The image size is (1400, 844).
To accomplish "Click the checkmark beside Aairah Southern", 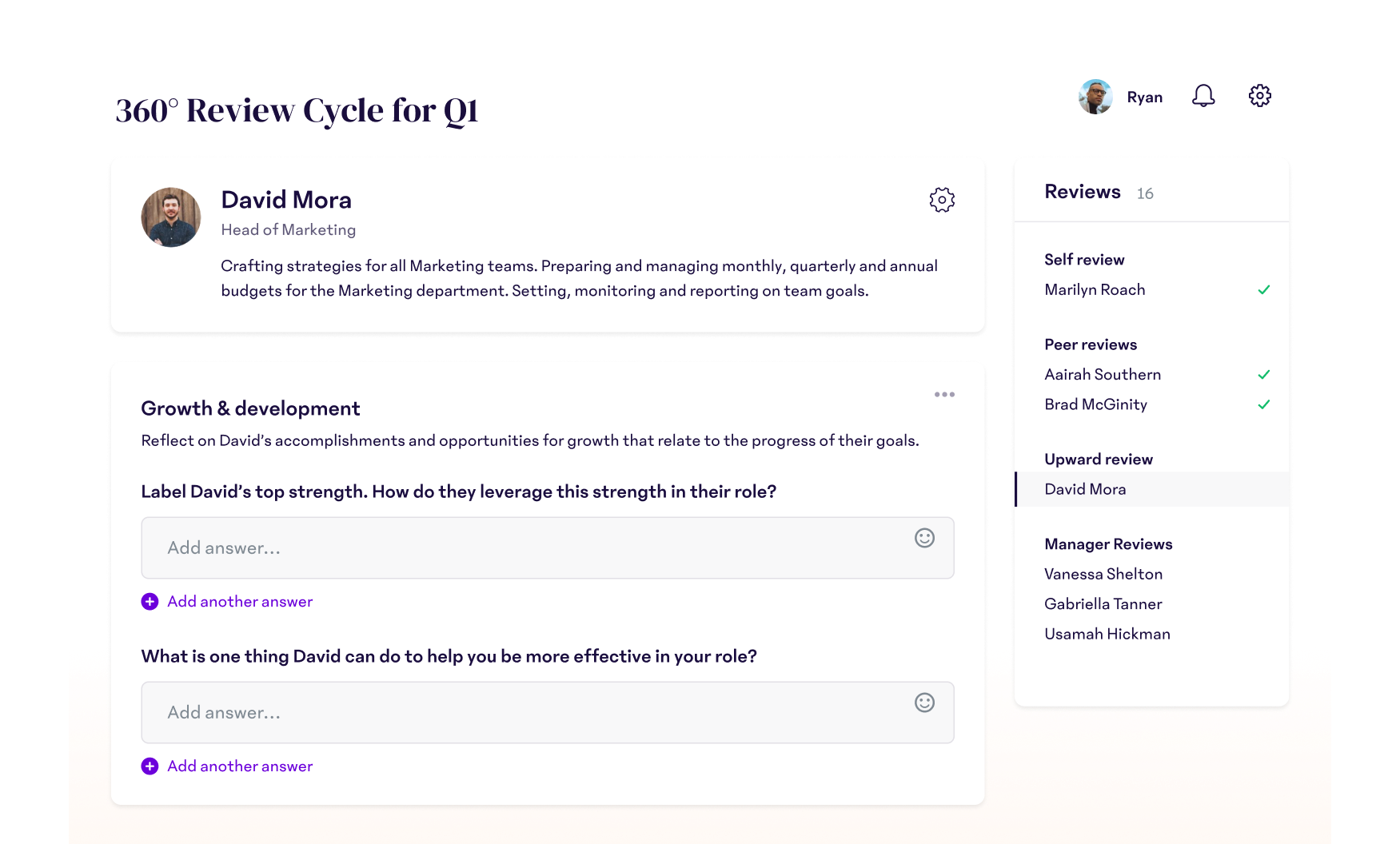I will point(1264,375).
